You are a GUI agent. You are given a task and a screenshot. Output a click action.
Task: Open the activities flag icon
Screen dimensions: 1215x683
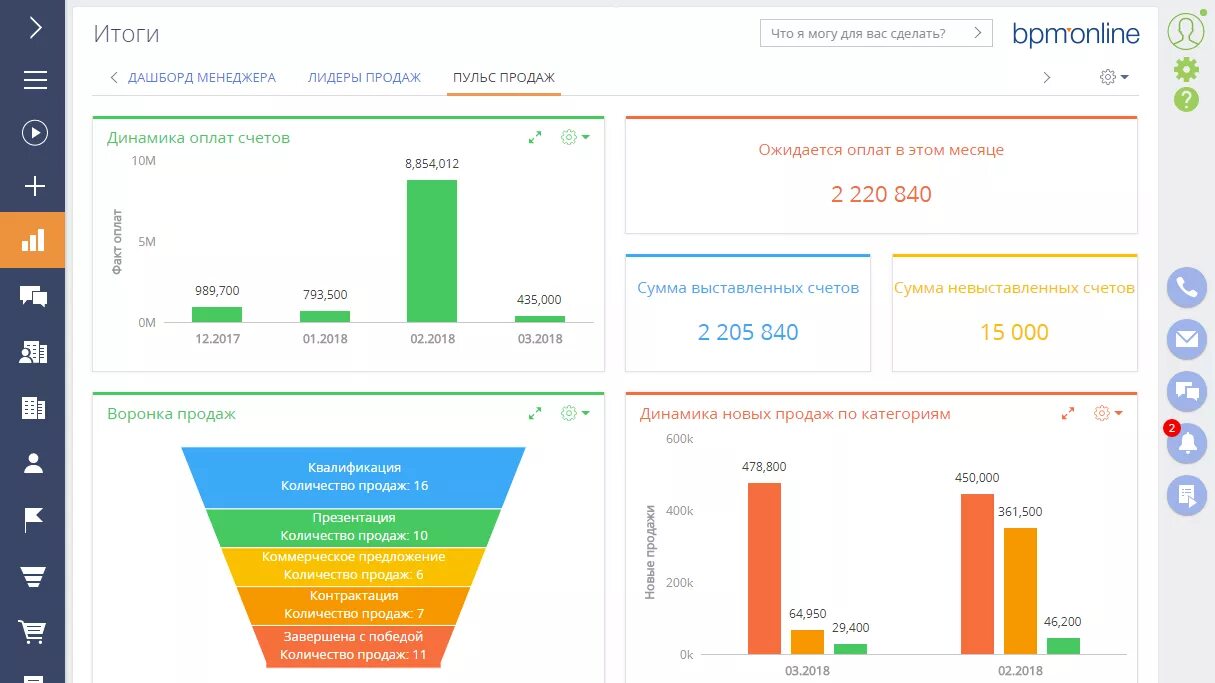pyautogui.click(x=33, y=519)
